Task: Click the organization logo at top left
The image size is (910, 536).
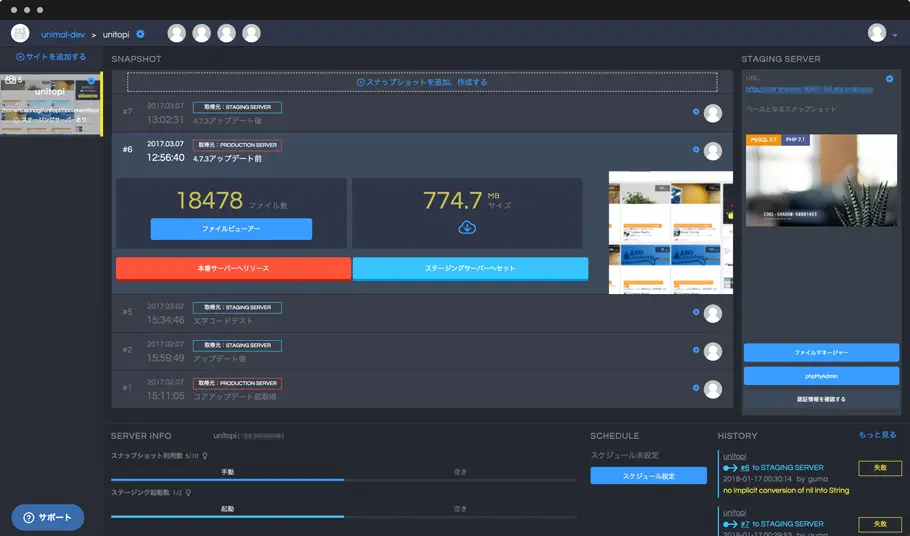Action: click(20, 33)
